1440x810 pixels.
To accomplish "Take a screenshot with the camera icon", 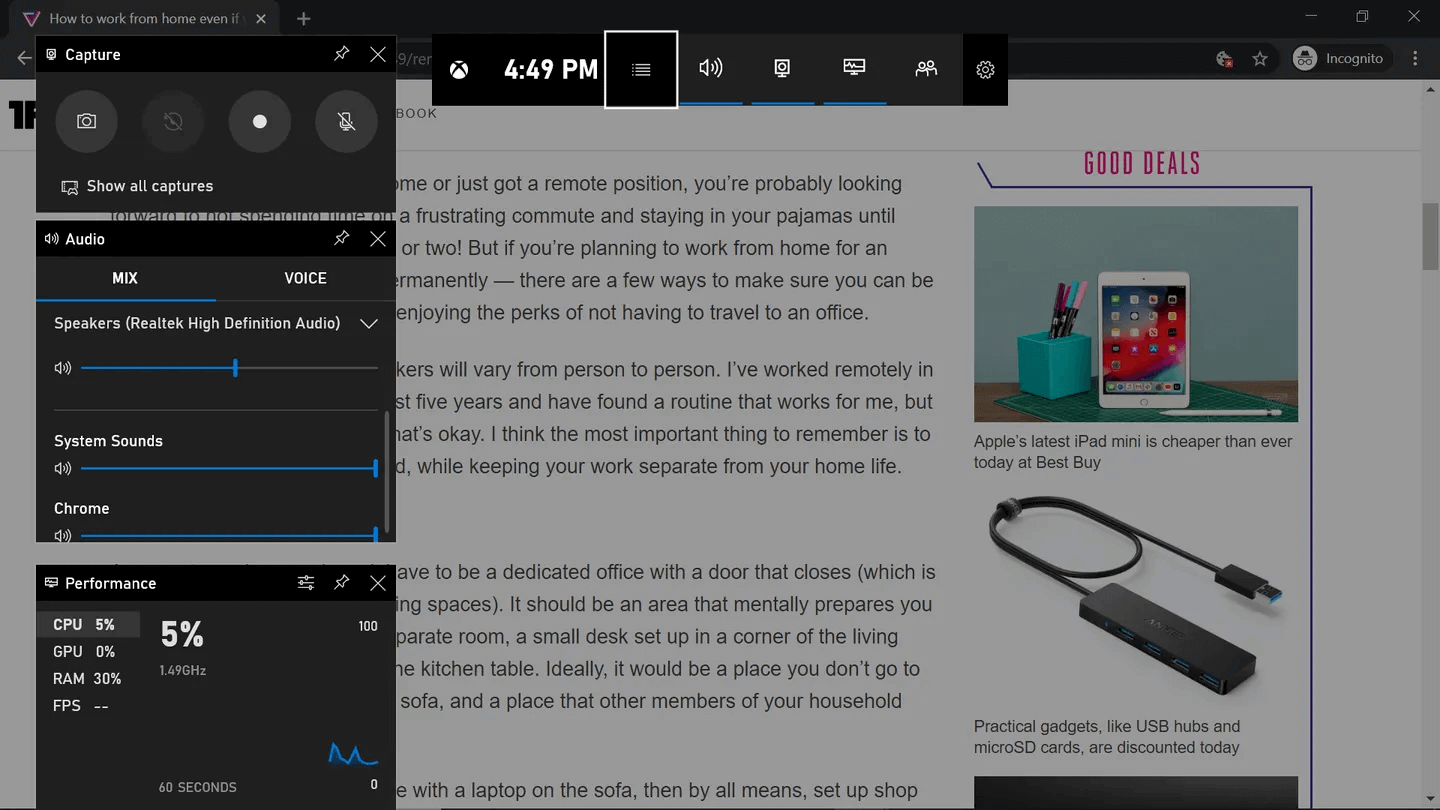I will (x=87, y=121).
